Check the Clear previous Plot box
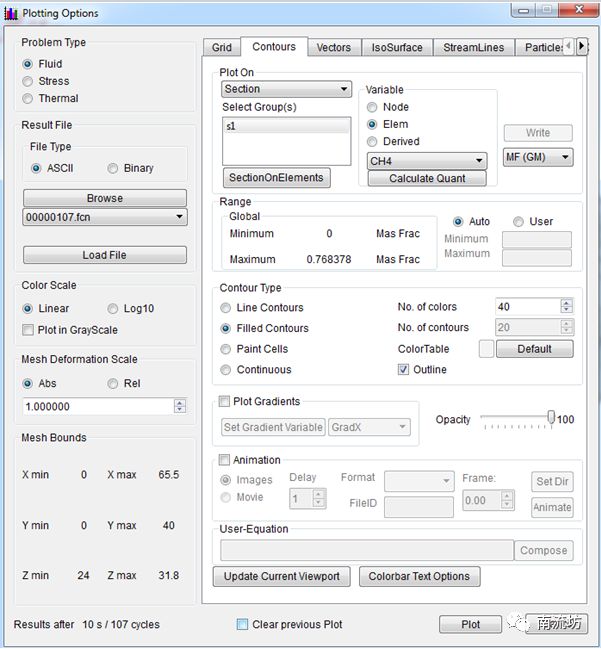601x649 pixels. click(242, 625)
